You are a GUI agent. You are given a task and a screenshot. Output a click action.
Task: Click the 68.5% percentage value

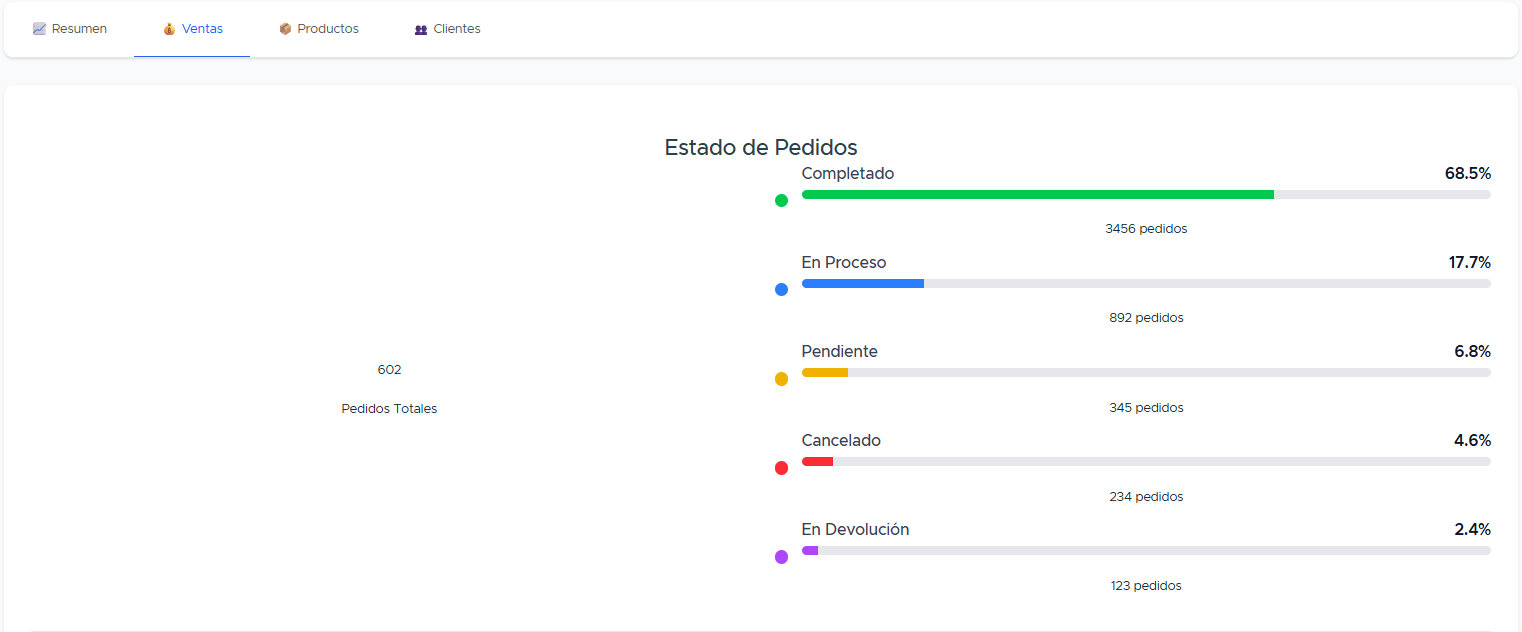point(1468,173)
